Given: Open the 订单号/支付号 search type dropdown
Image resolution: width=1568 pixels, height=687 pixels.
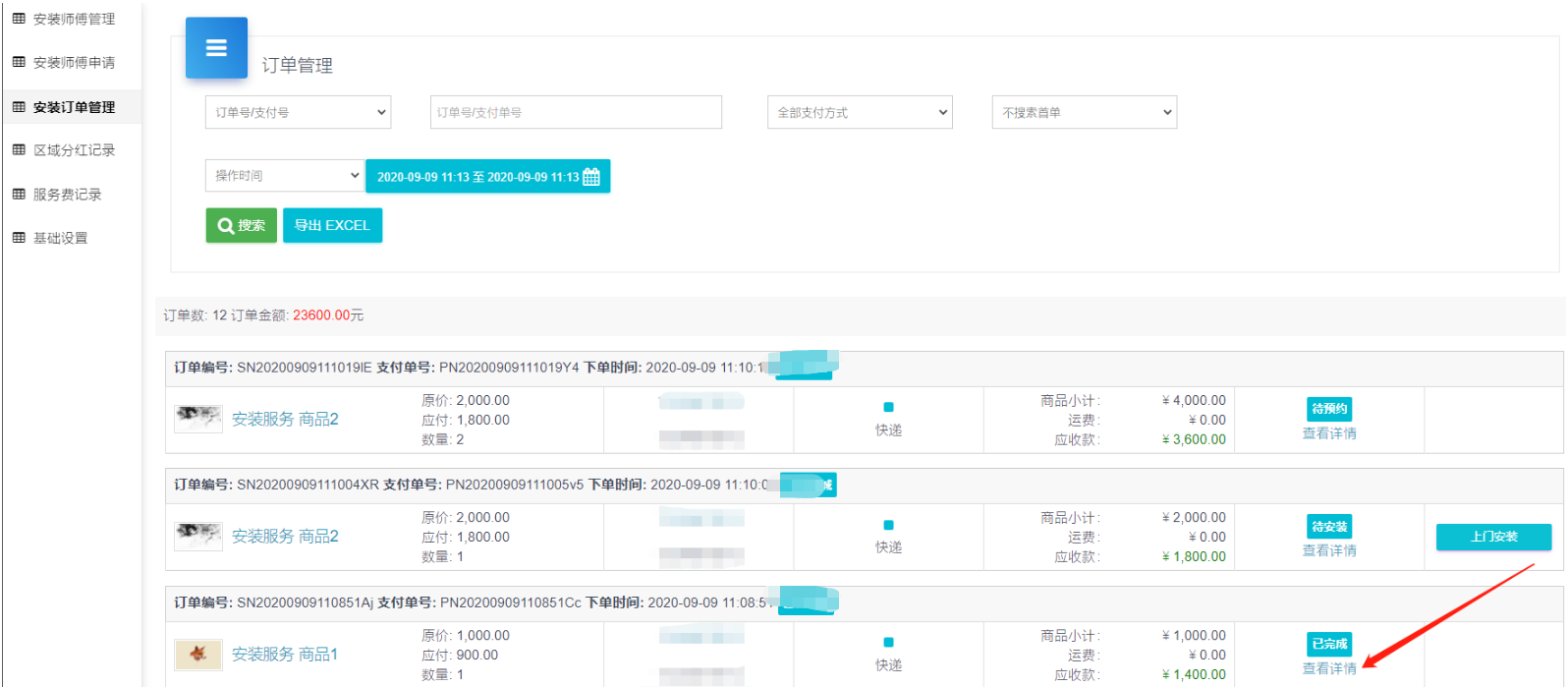Looking at the screenshot, I should coord(298,112).
